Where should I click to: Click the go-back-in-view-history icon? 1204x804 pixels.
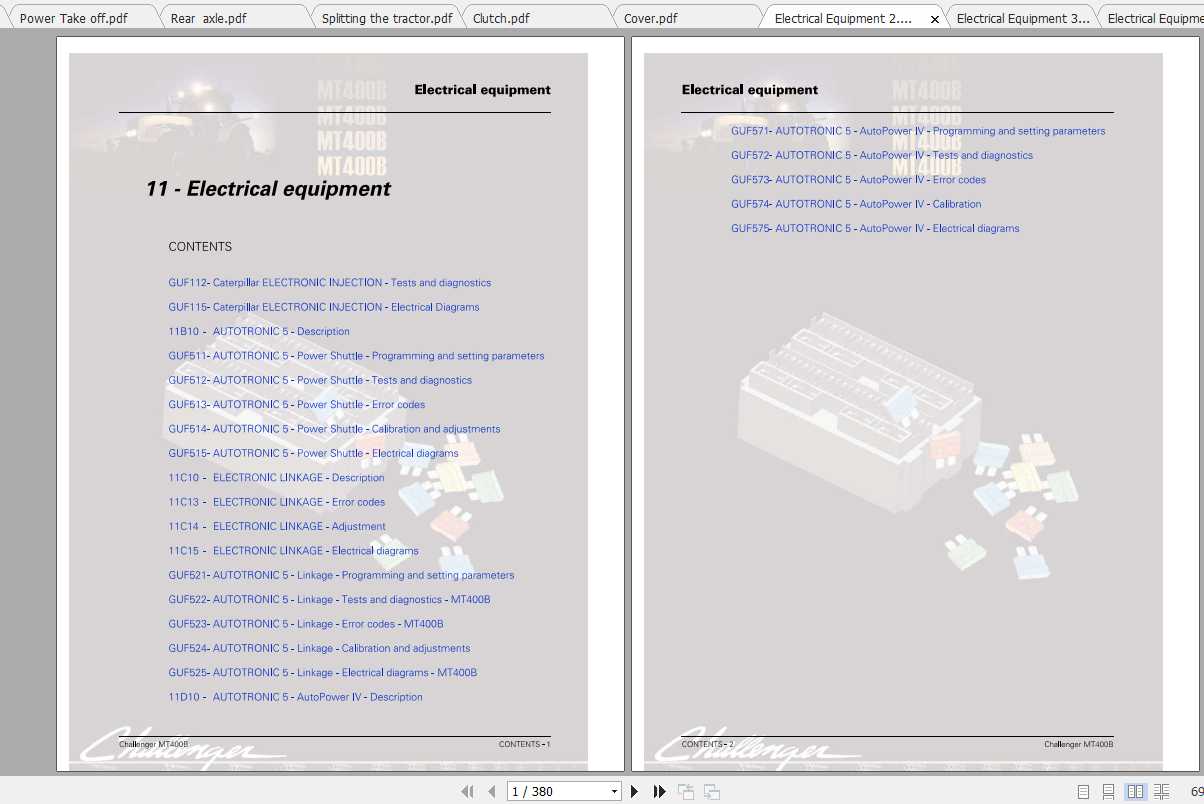tap(686, 791)
